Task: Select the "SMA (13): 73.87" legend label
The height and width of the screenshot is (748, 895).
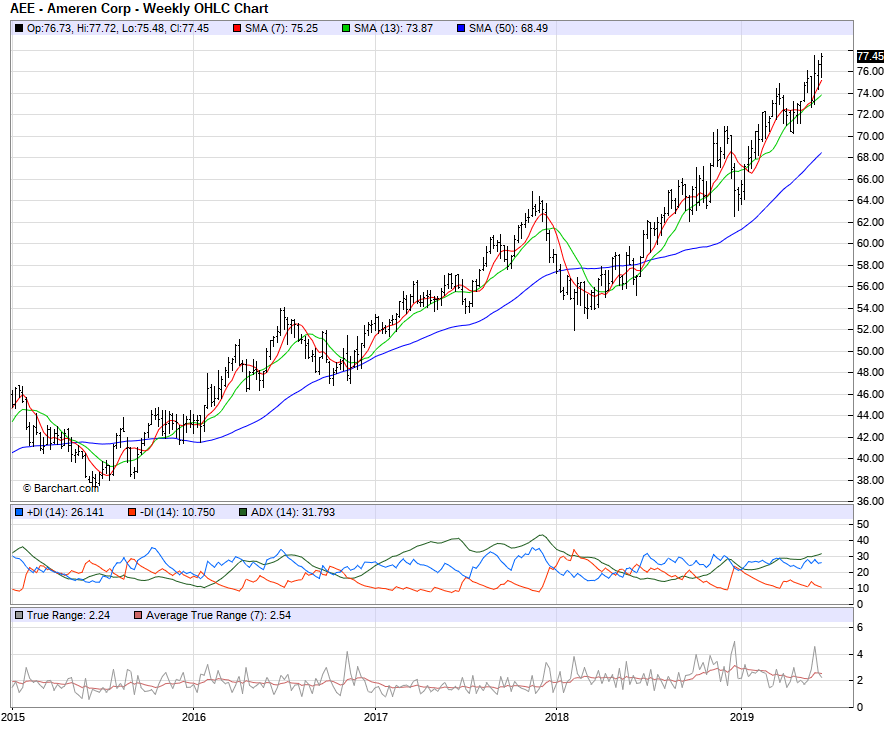Action: pos(393,28)
